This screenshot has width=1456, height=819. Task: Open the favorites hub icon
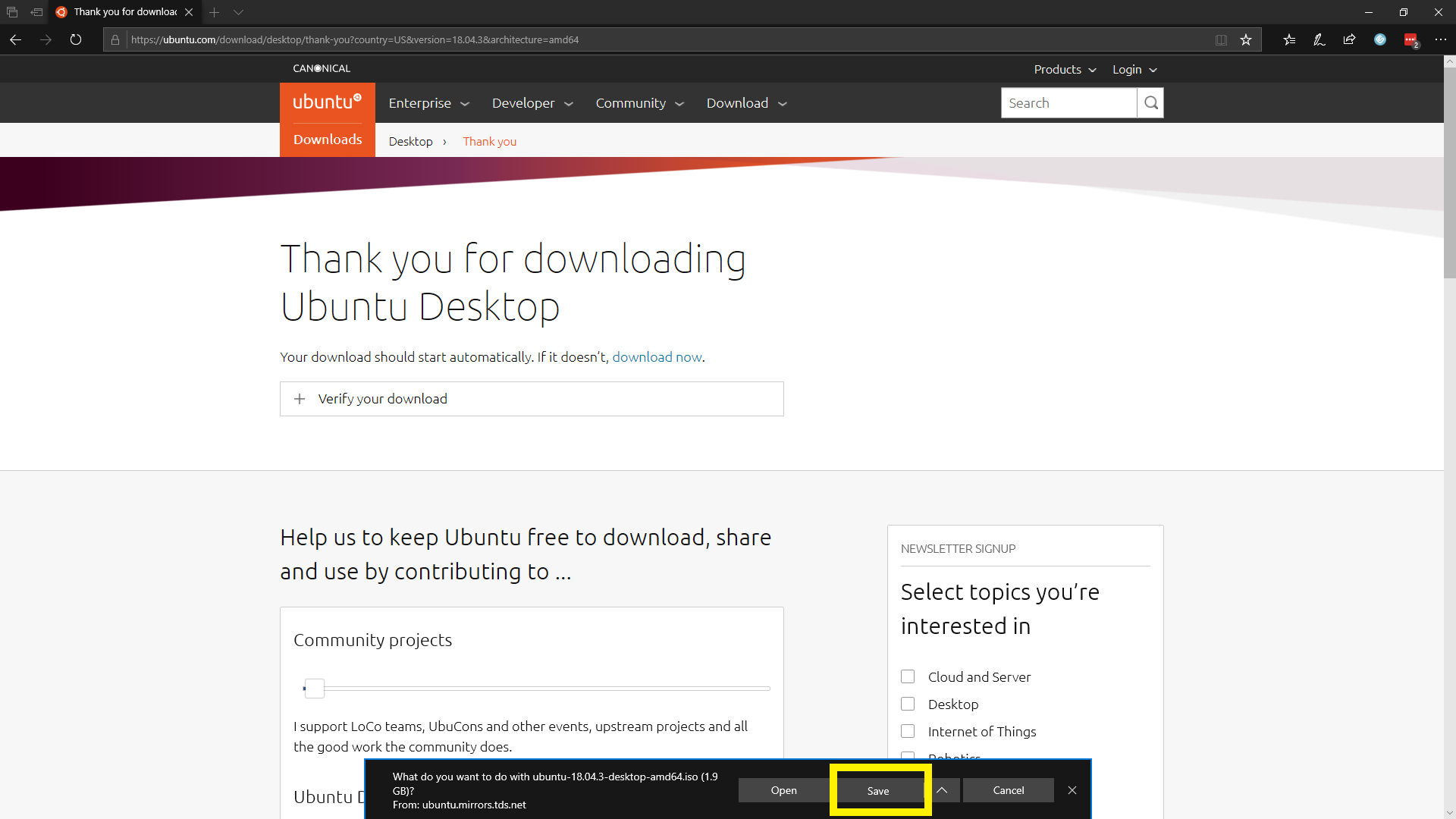click(x=1289, y=40)
